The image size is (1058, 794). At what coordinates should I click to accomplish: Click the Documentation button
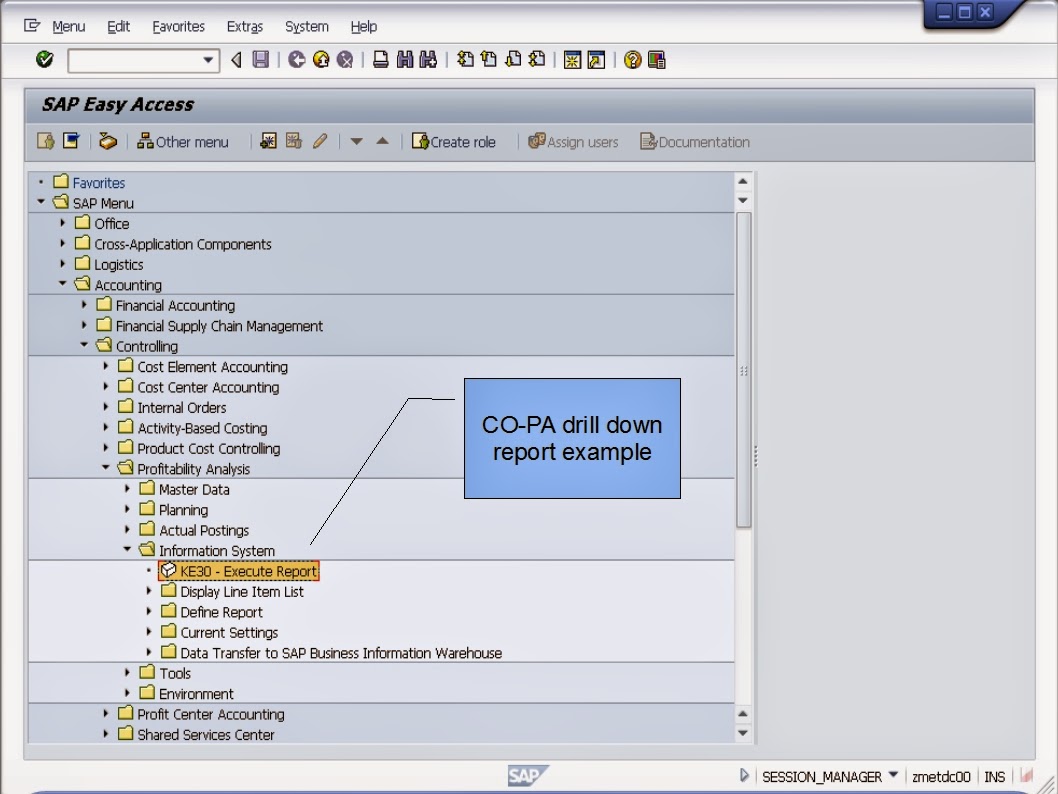[695, 142]
